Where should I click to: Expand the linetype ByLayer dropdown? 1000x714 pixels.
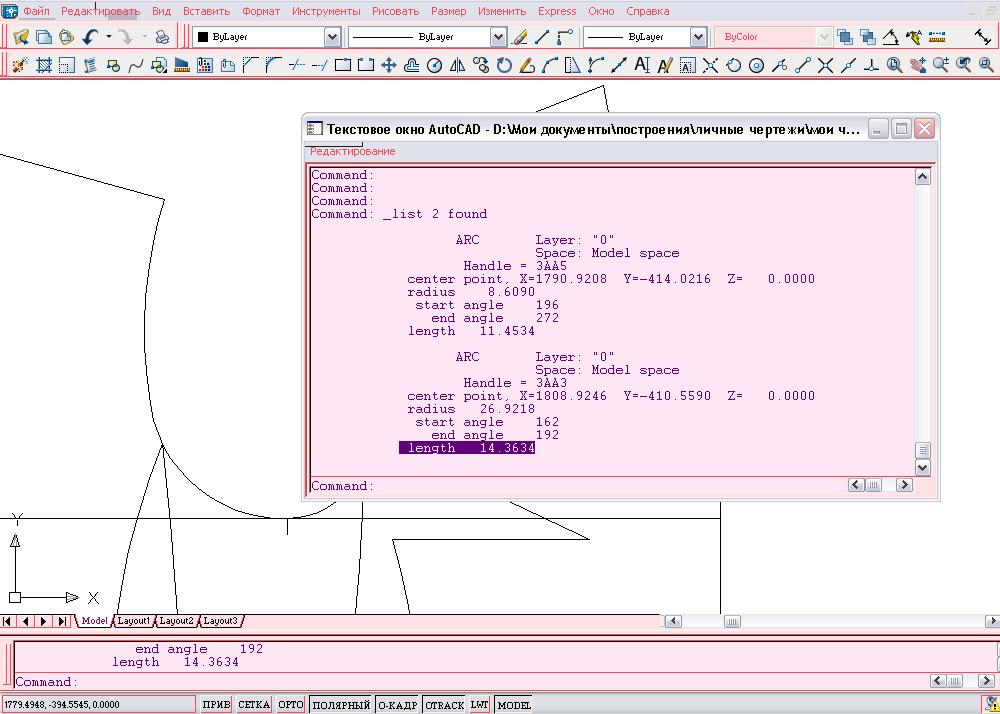point(498,37)
